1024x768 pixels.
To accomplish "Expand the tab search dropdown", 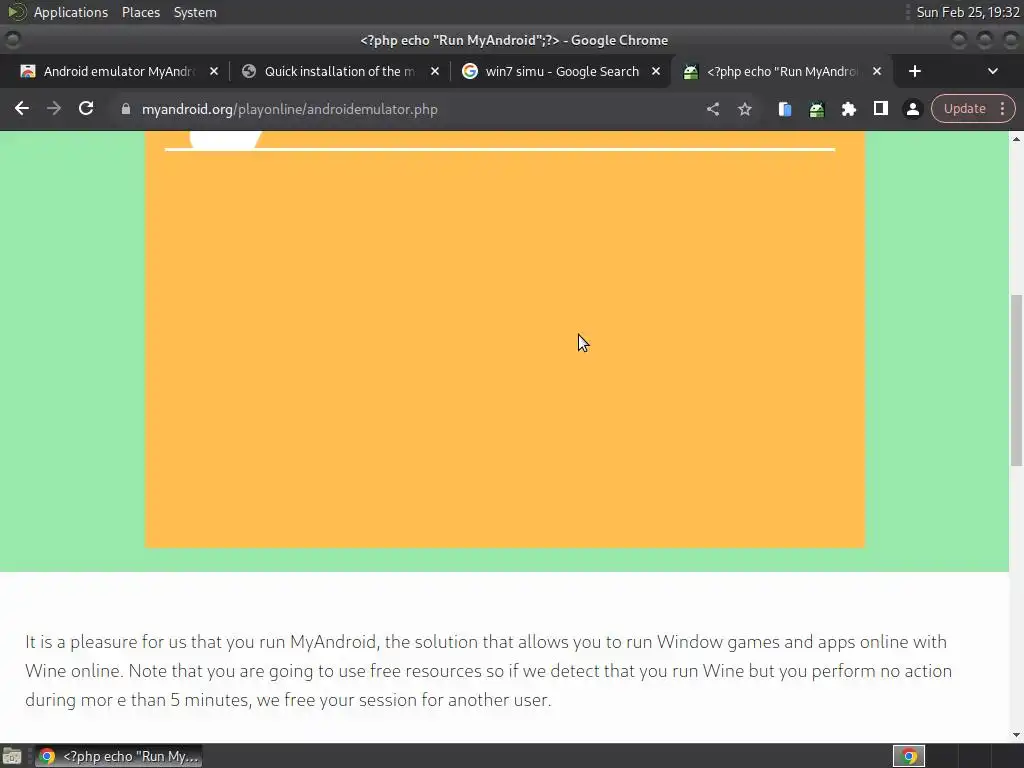I will pyautogui.click(x=993, y=71).
